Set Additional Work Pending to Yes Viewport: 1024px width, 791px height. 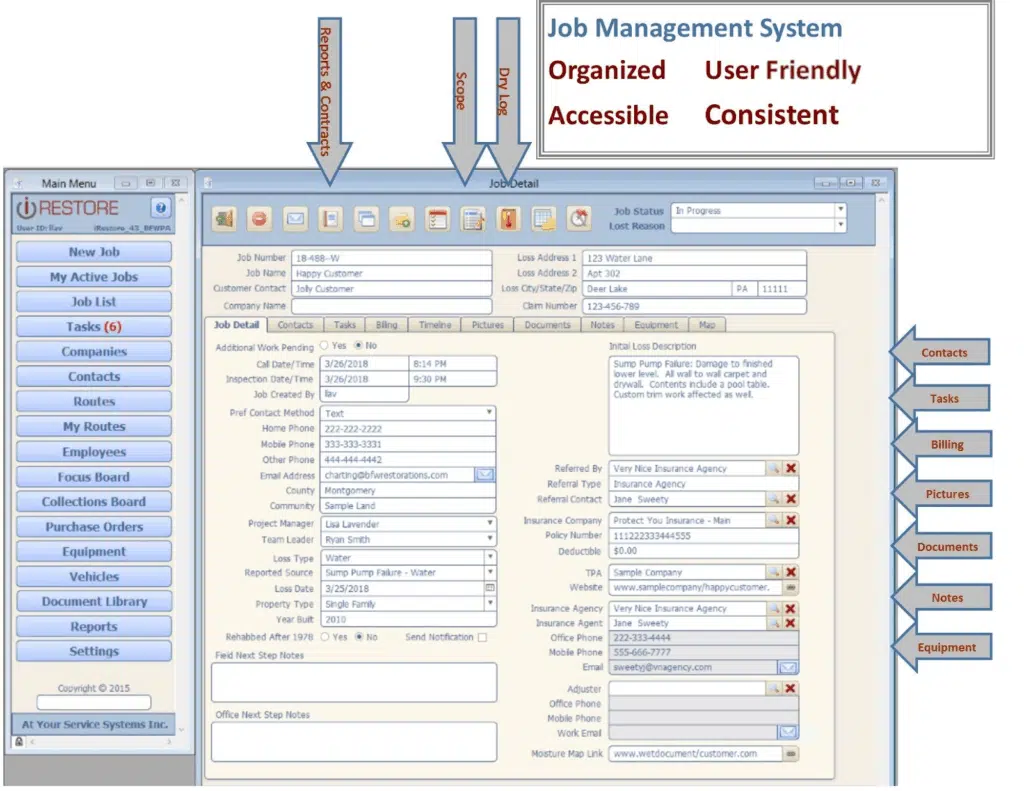[323, 346]
